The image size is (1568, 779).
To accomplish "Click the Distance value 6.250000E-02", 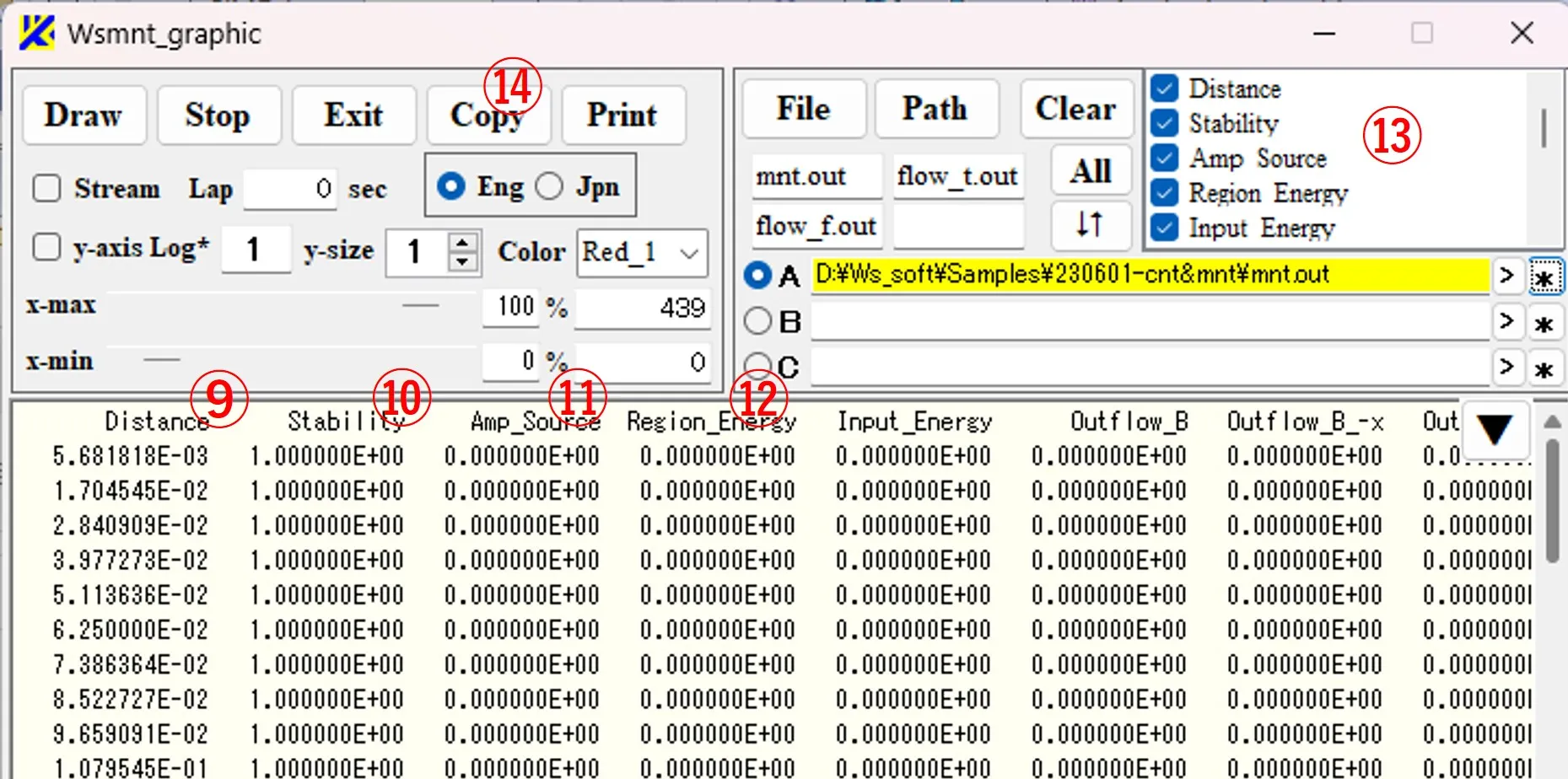I will (x=131, y=630).
